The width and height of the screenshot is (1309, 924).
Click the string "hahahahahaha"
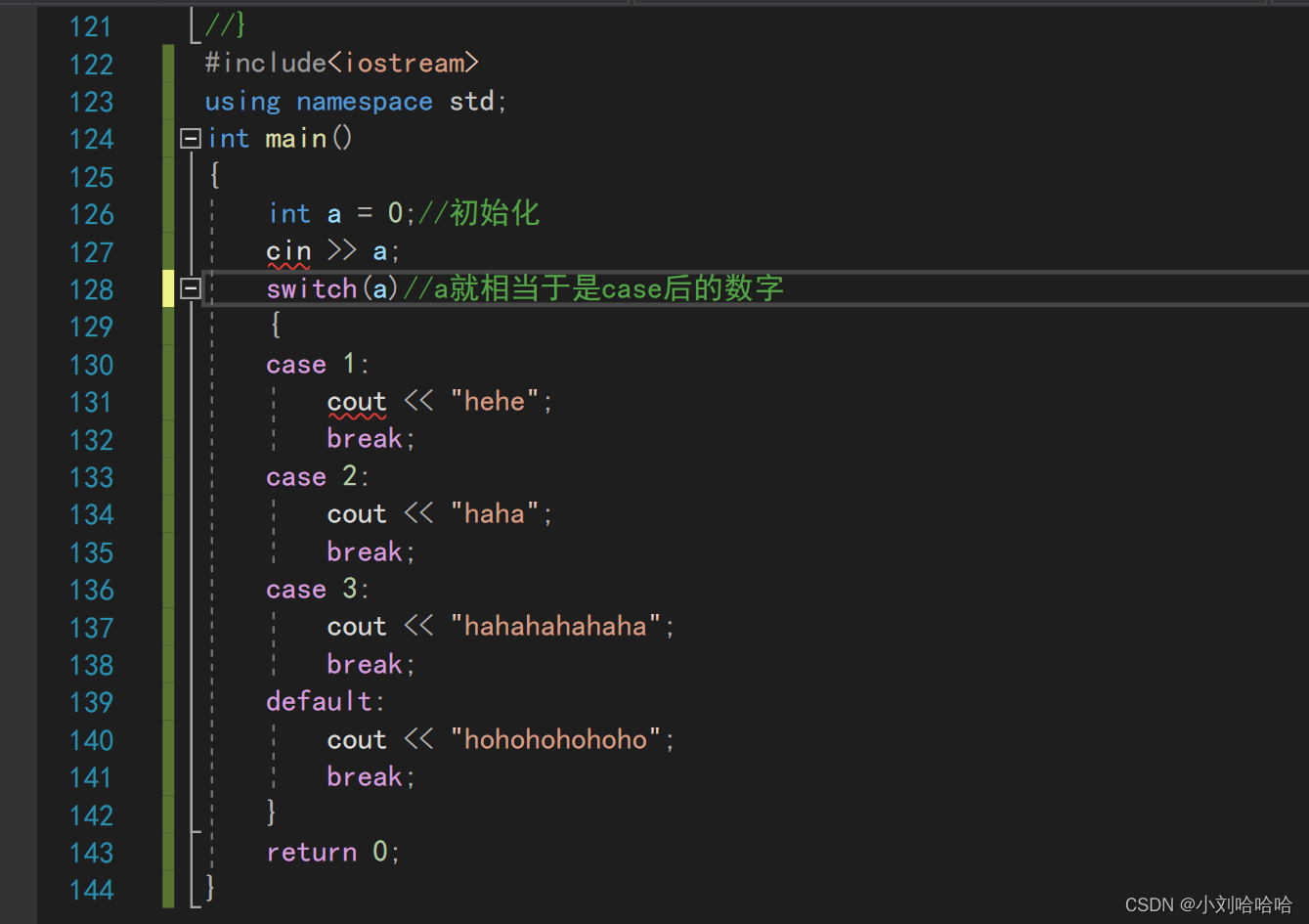[x=556, y=626]
